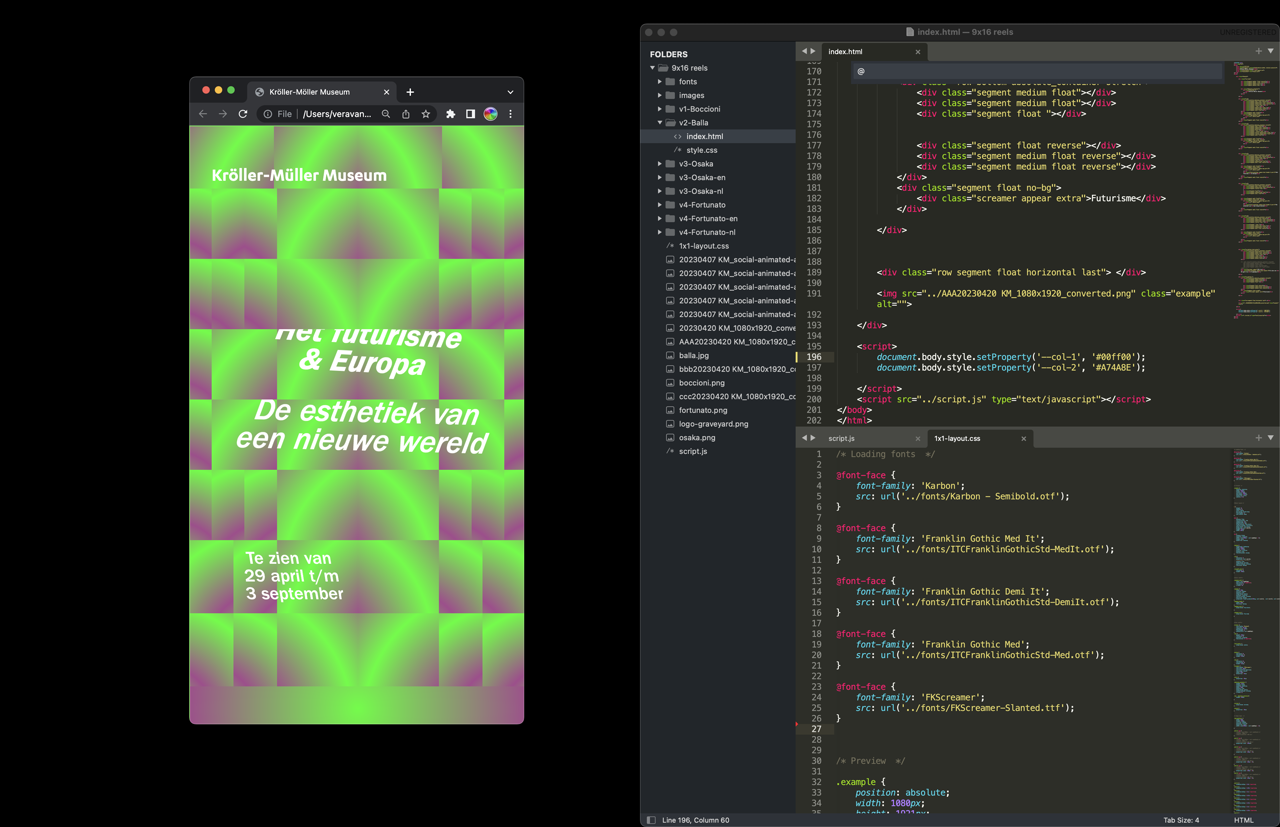Viewport: 1280px width, 827px height.
Task: Click the Chrome profile avatar
Action: point(490,114)
